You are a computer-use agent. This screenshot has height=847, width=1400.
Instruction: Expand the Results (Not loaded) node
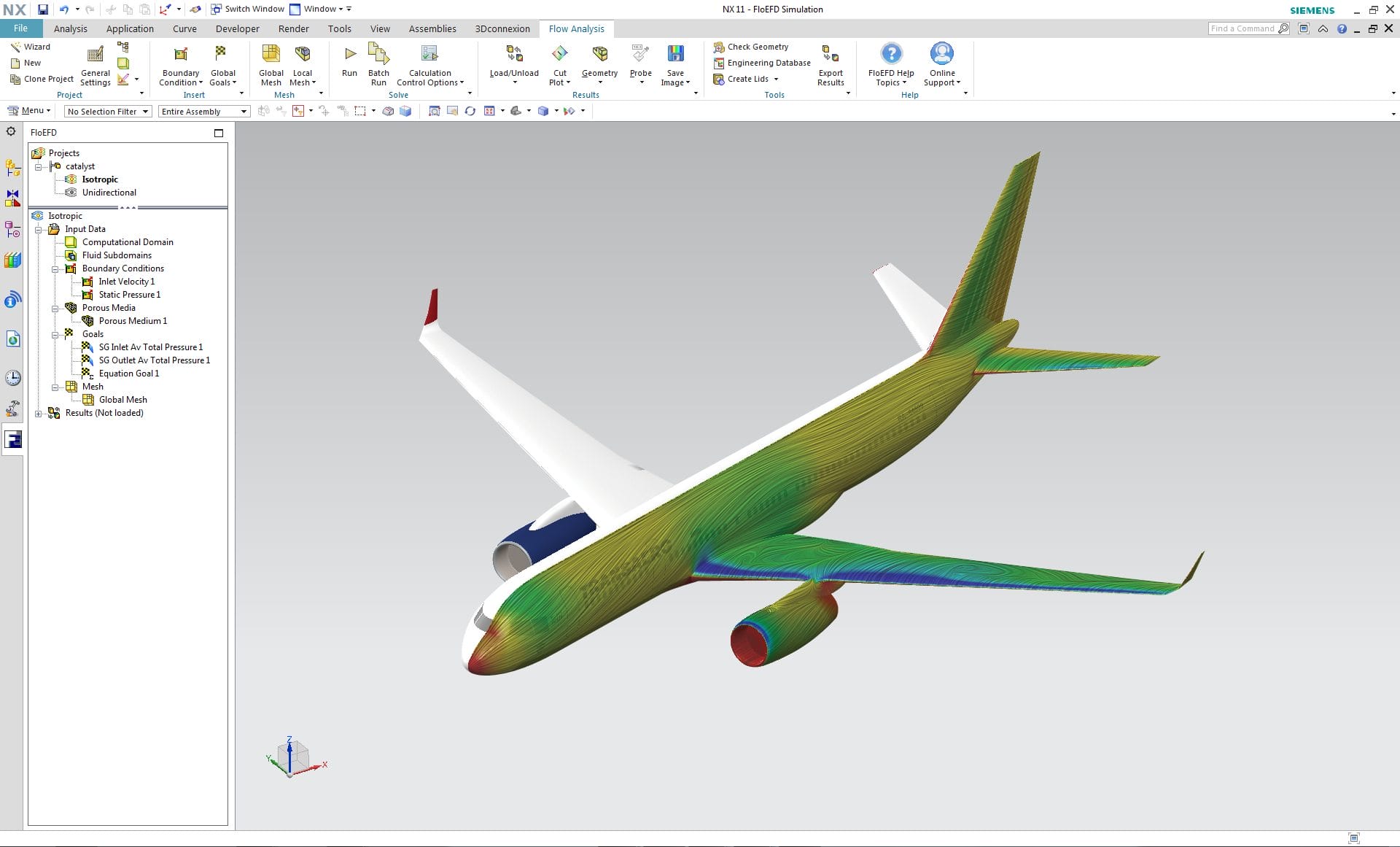pos(39,413)
